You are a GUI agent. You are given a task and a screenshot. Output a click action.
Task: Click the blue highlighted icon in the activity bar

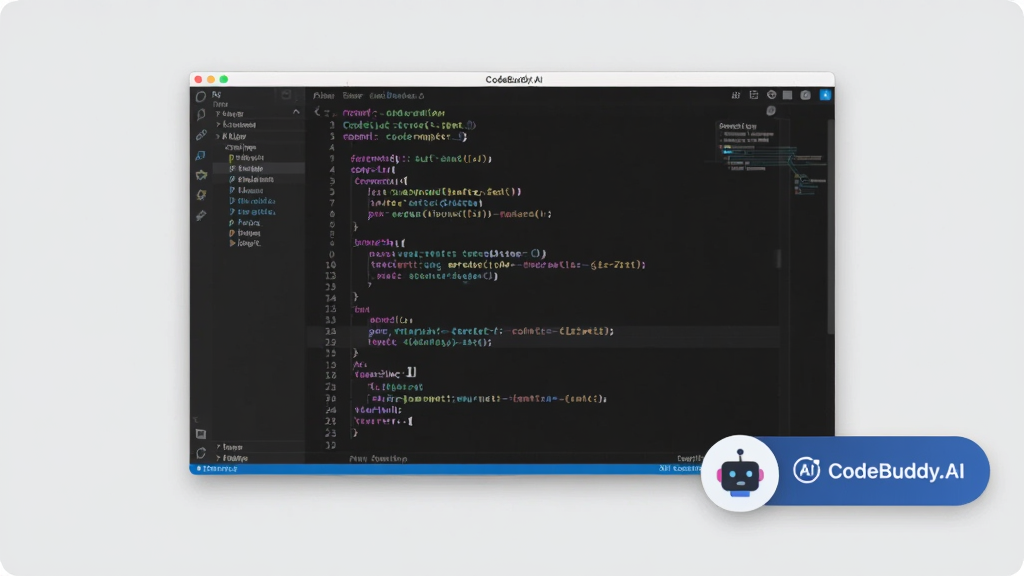click(200, 155)
